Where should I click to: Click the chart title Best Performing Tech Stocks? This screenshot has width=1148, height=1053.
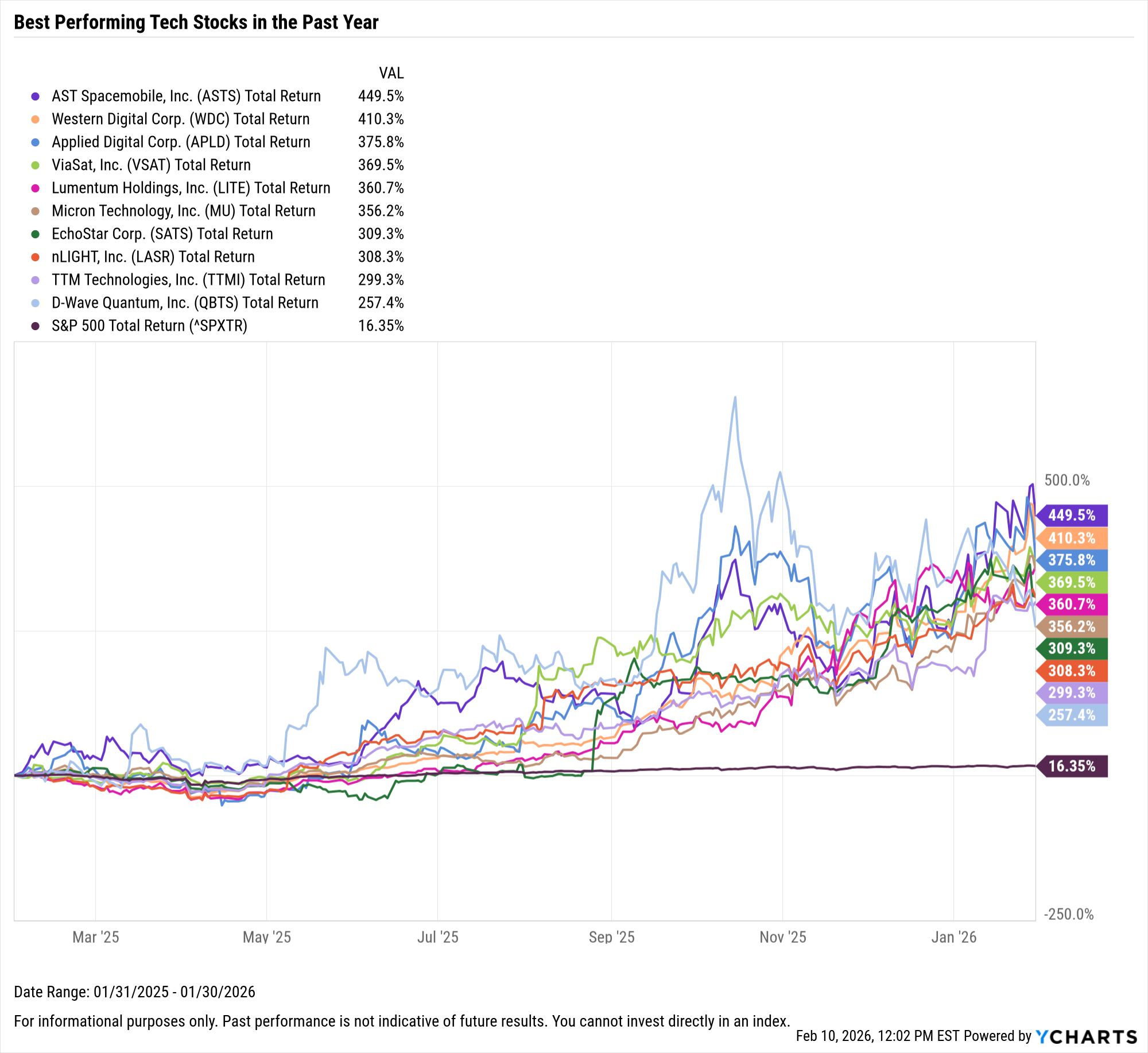pyautogui.click(x=196, y=22)
